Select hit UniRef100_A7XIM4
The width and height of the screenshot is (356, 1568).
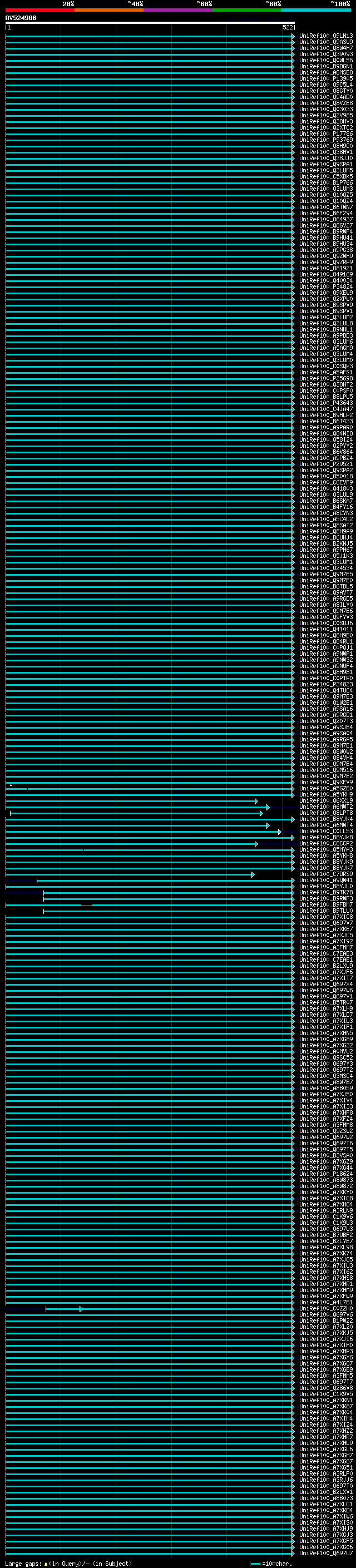(x=326, y=1419)
